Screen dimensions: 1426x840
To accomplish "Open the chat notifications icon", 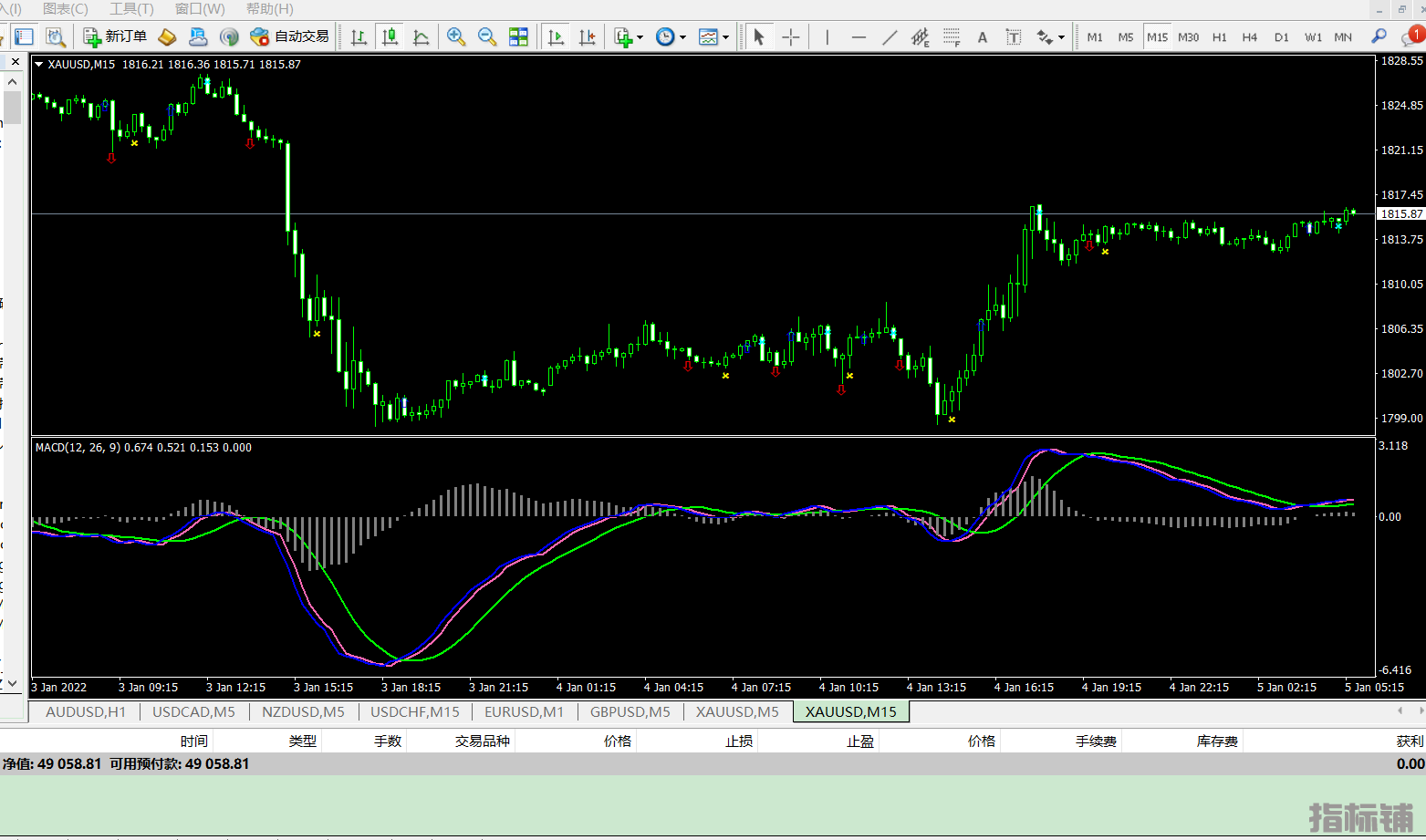I will pos(1411,36).
